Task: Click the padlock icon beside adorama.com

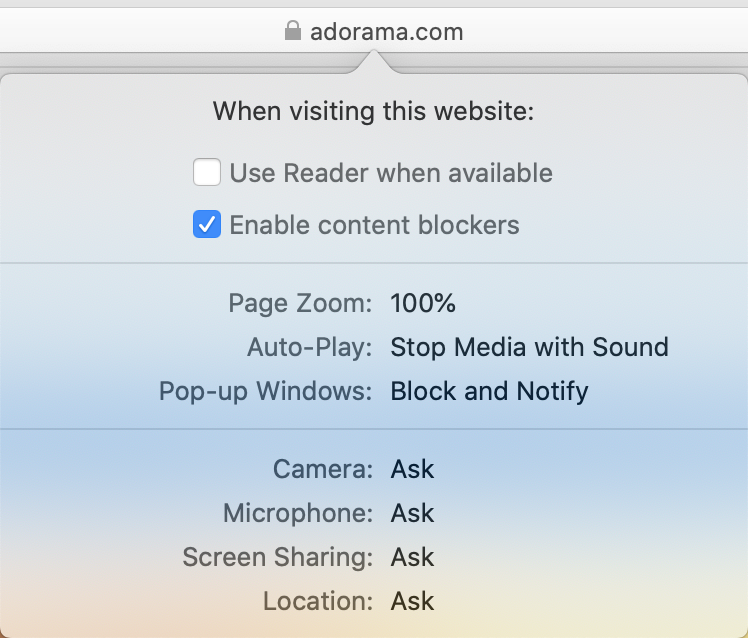Action: [292, 32]
